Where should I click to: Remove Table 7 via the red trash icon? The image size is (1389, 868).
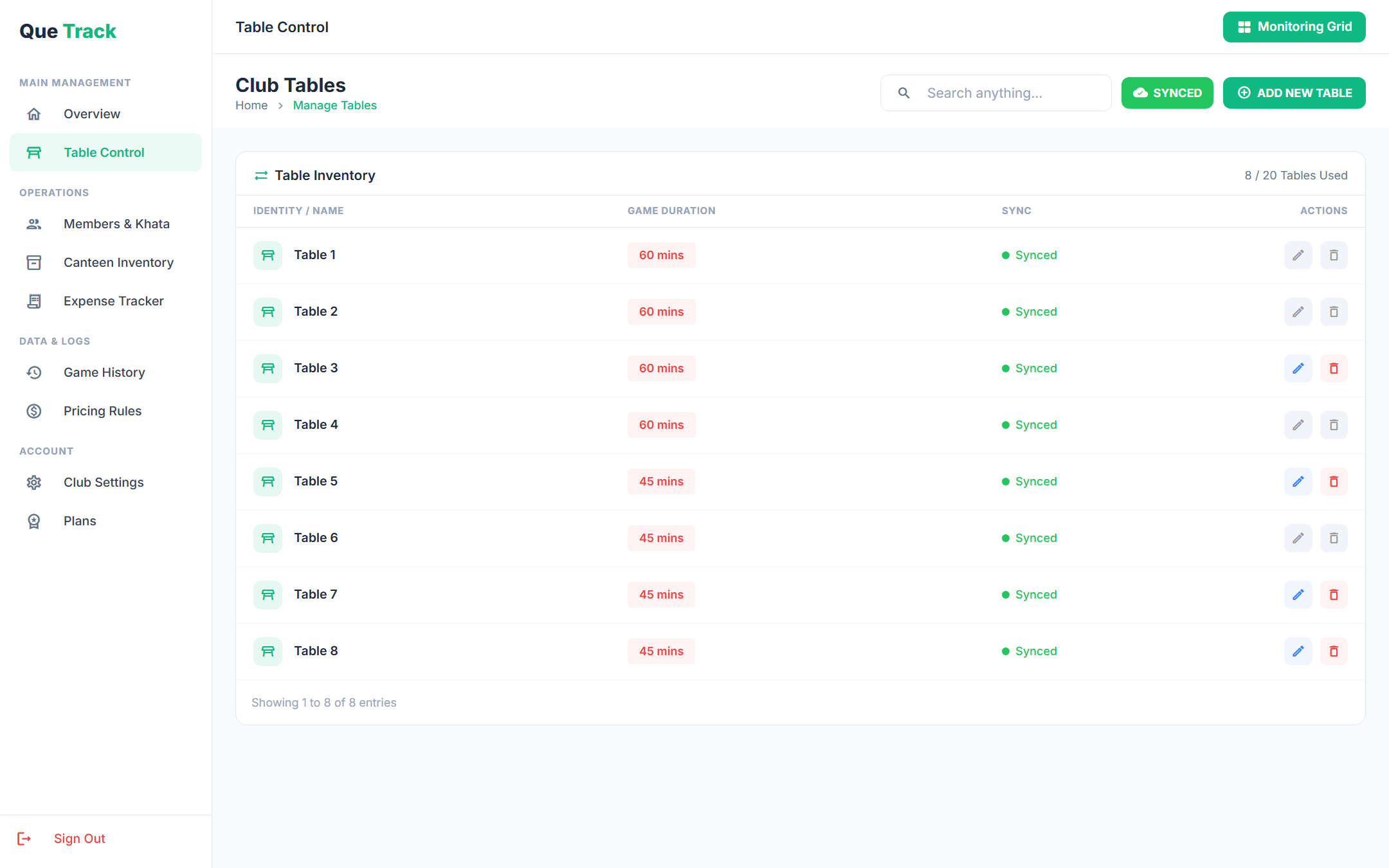coord(1334,595)
